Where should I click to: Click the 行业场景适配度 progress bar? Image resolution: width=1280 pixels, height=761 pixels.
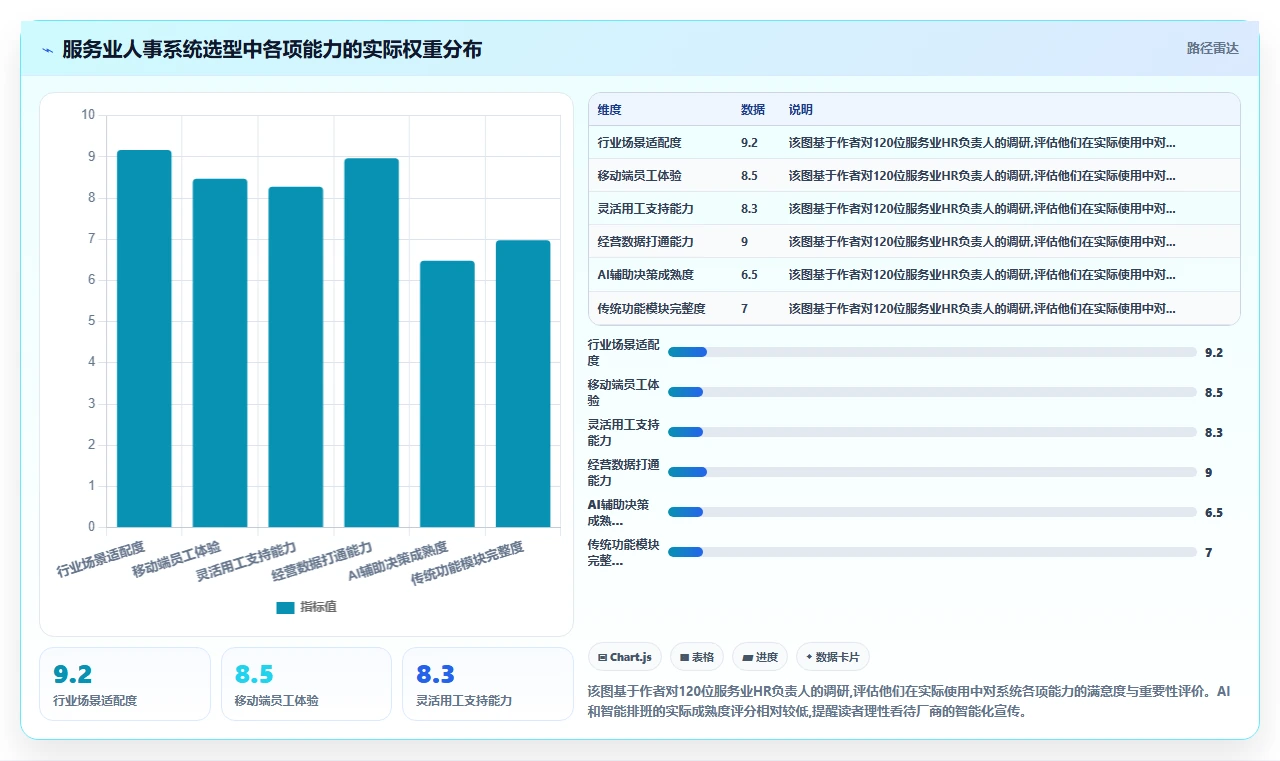coord(932,352)
